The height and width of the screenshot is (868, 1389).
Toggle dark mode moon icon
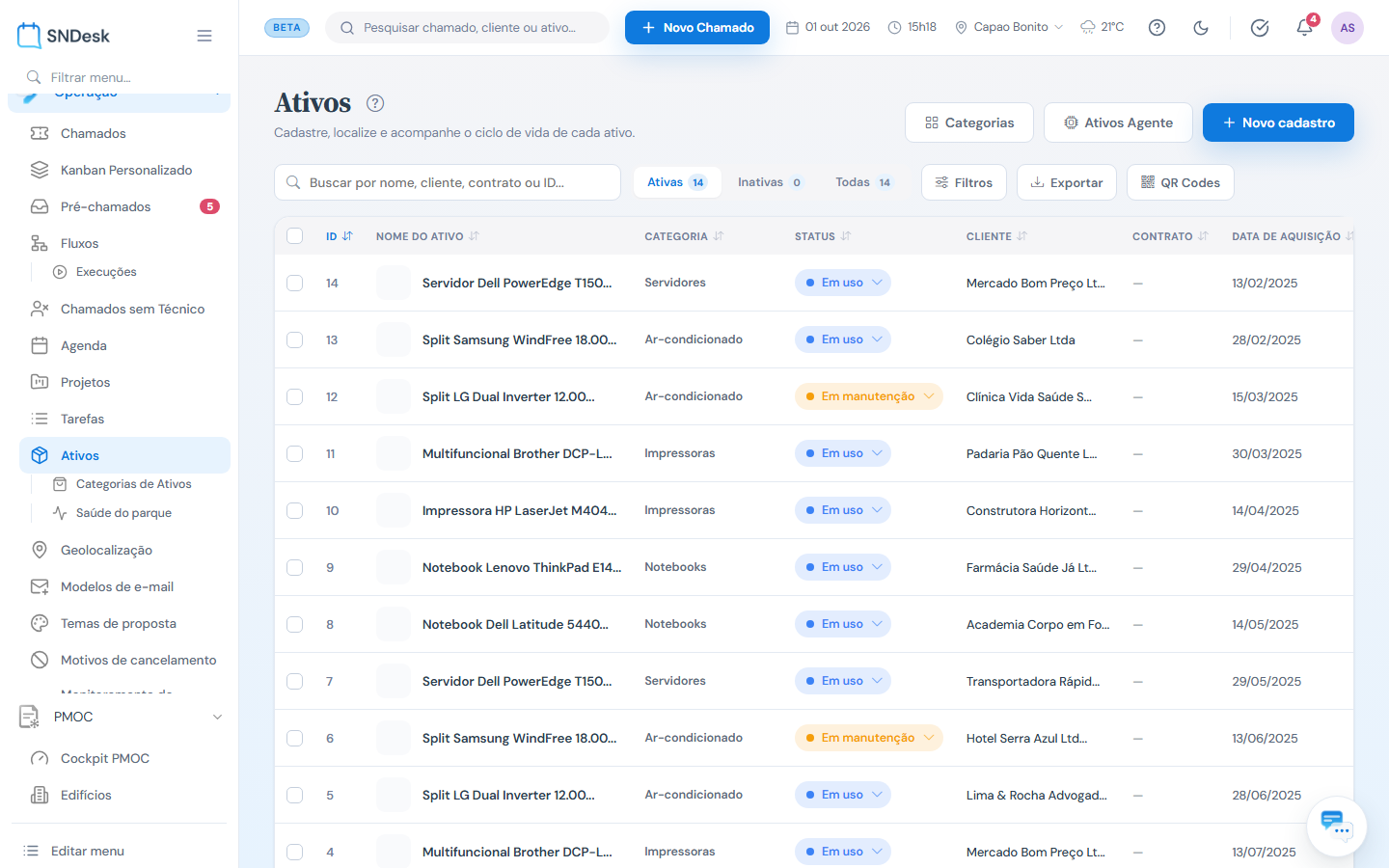coord(1201,27)
